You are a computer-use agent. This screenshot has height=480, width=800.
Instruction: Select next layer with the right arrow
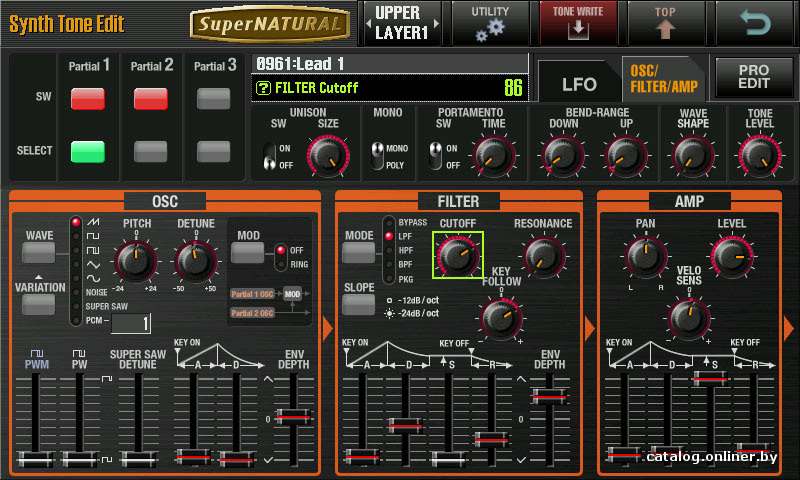(x=436, y=23)
